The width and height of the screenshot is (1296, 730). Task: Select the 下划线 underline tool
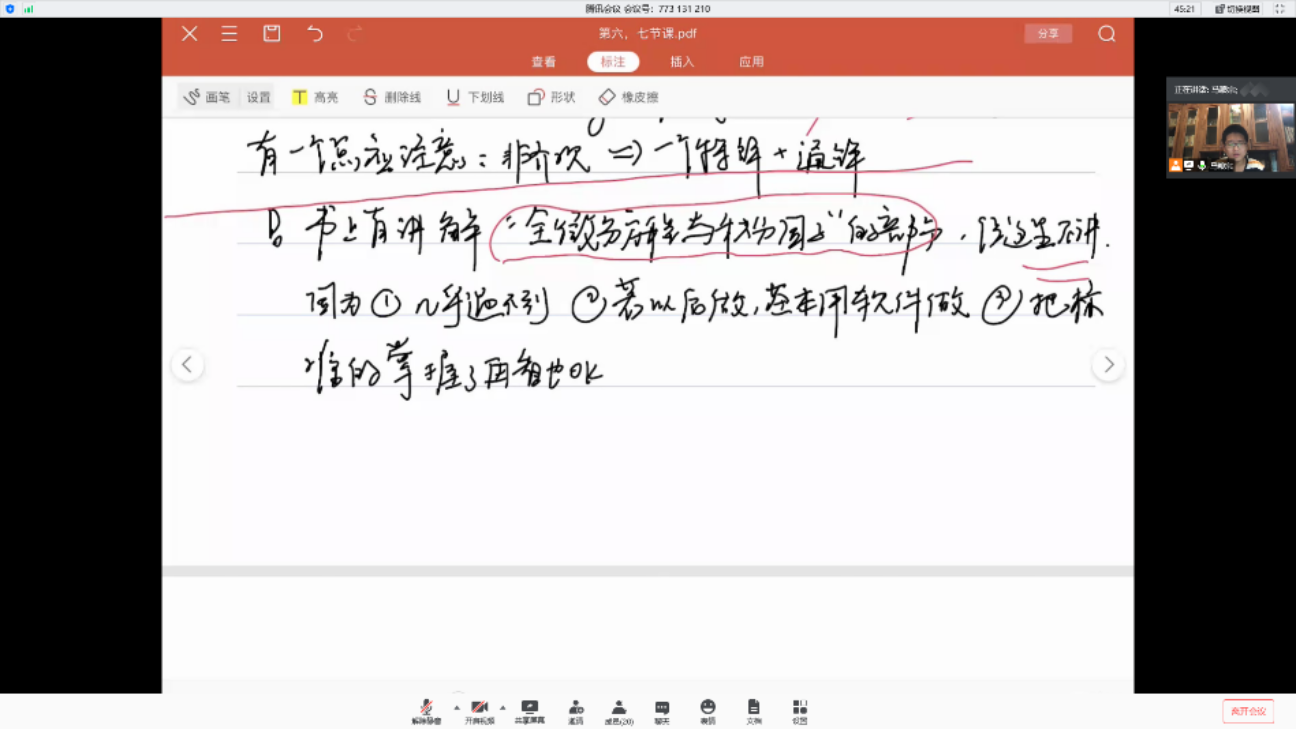(x=475, y=97)
